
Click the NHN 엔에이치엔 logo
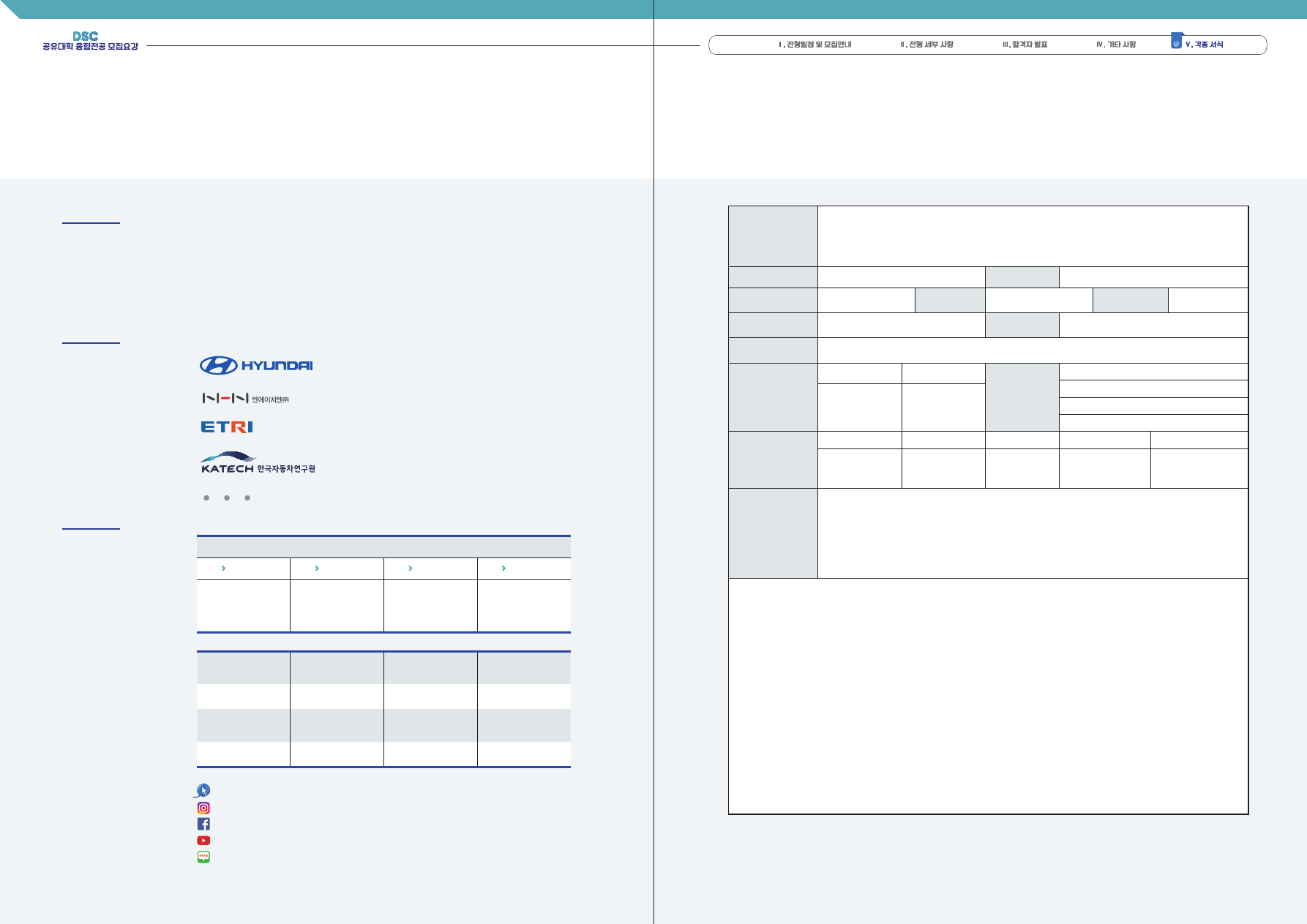(246, 398)
